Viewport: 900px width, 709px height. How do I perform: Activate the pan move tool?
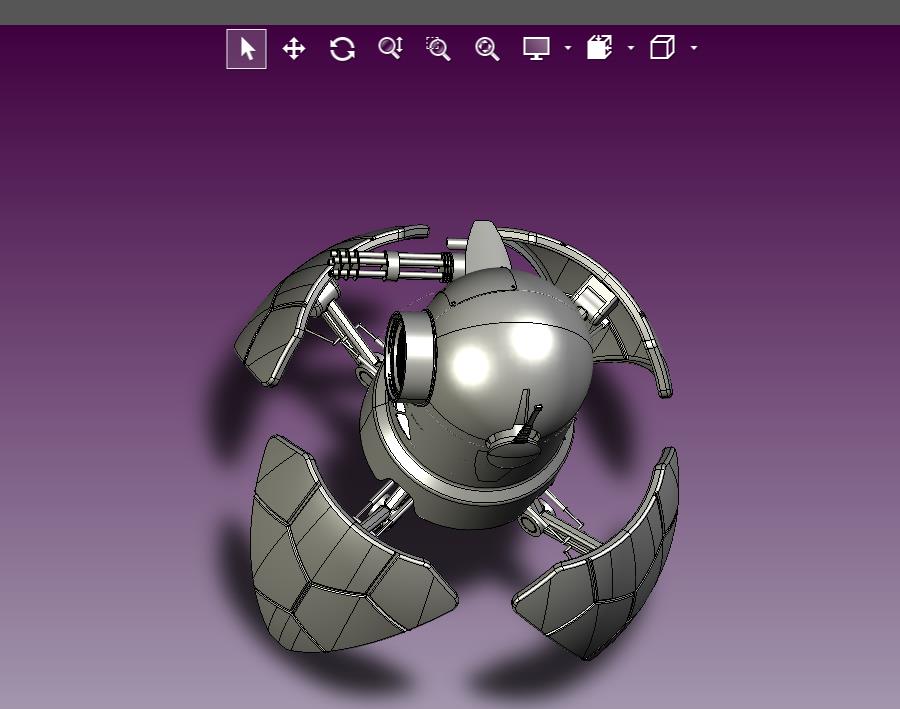click(294, 49)
